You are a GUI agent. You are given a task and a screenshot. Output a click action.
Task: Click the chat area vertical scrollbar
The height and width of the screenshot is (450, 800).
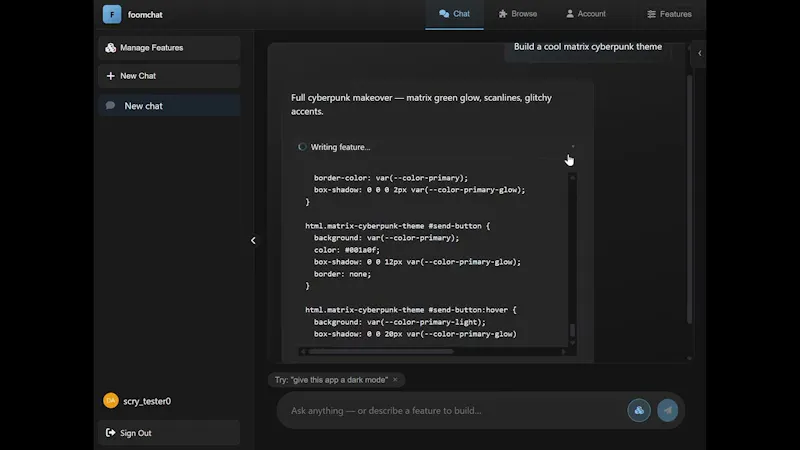(x=689, y=199)
